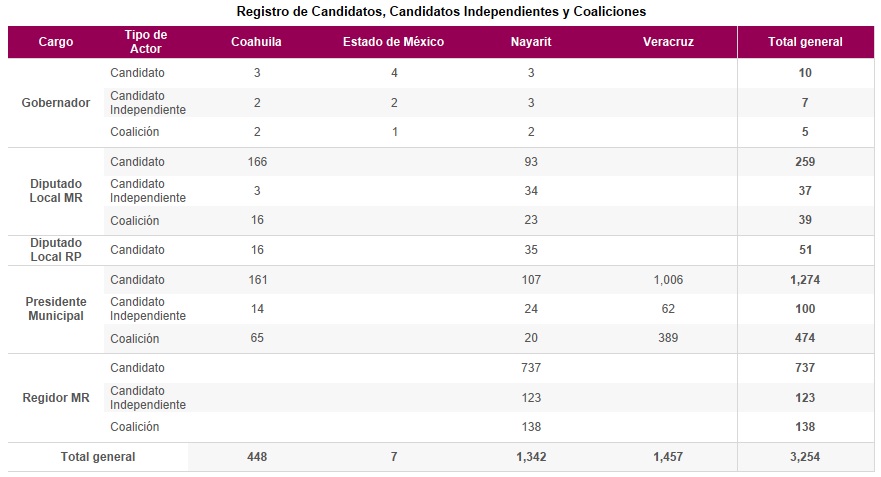Click the Coahuila total cell 448
This screenshot has width=881, height=477.
tap(257, 457)
